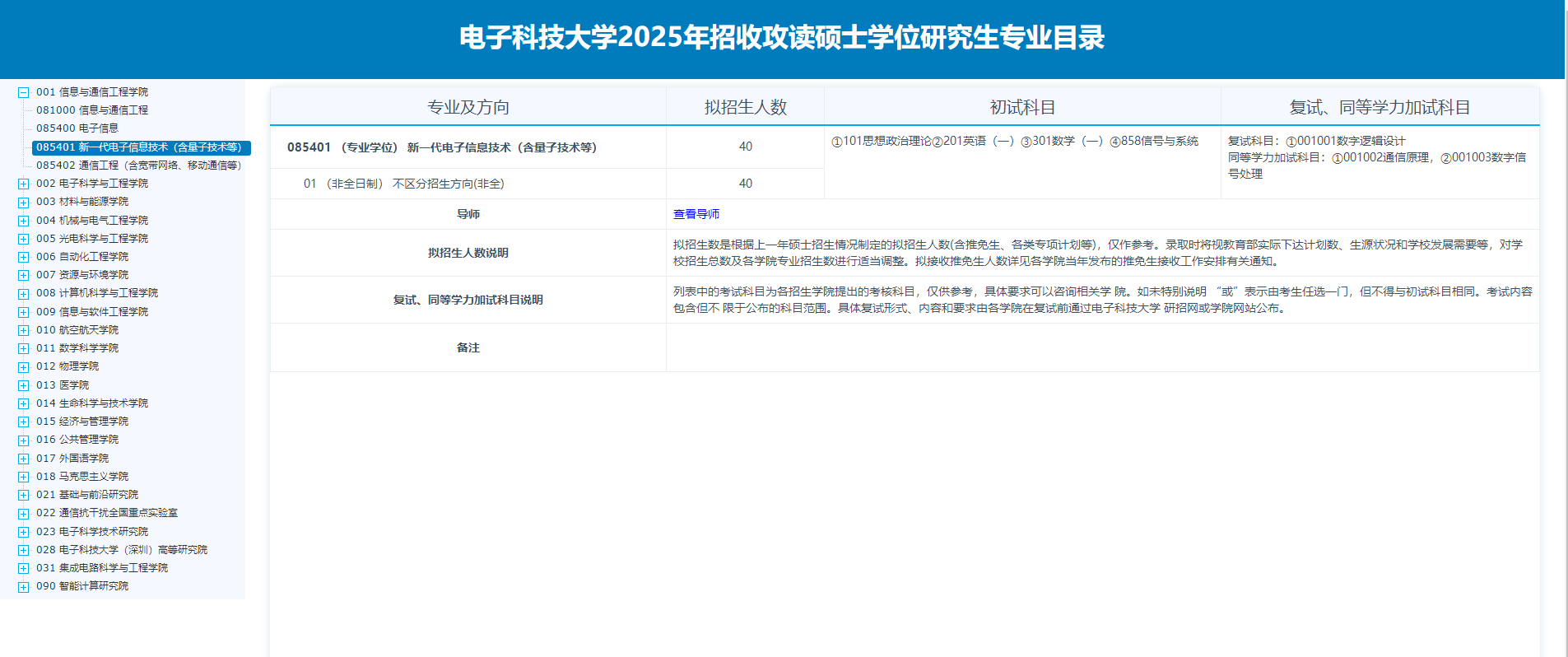
Task: Click the 01 (非全日制) 不区分招生方向 row
Action: (x=404, y=184)
